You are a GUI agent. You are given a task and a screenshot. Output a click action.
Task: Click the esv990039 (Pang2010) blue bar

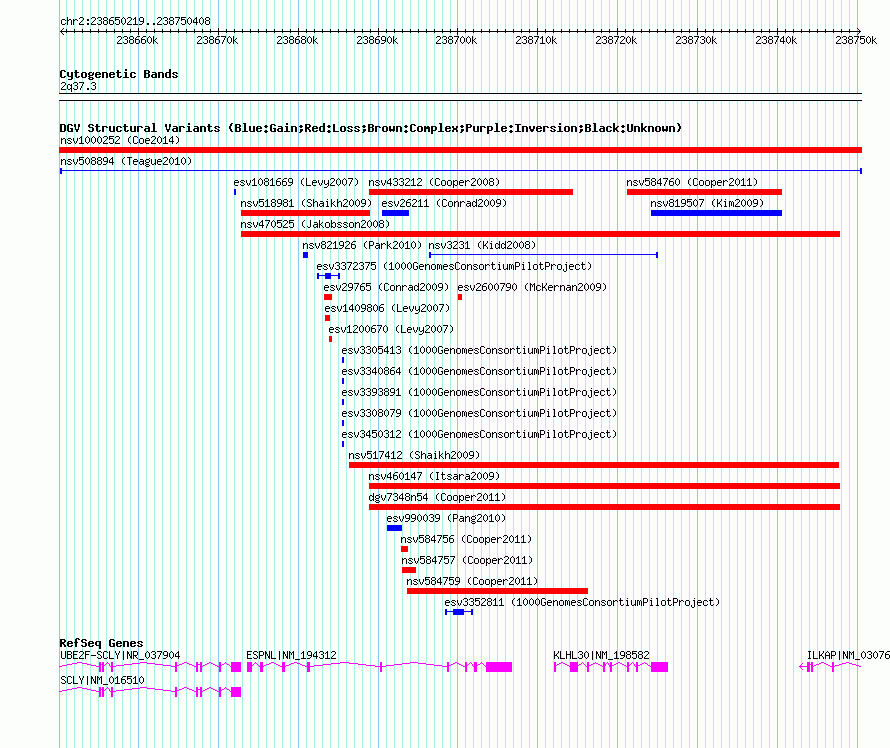394,528
